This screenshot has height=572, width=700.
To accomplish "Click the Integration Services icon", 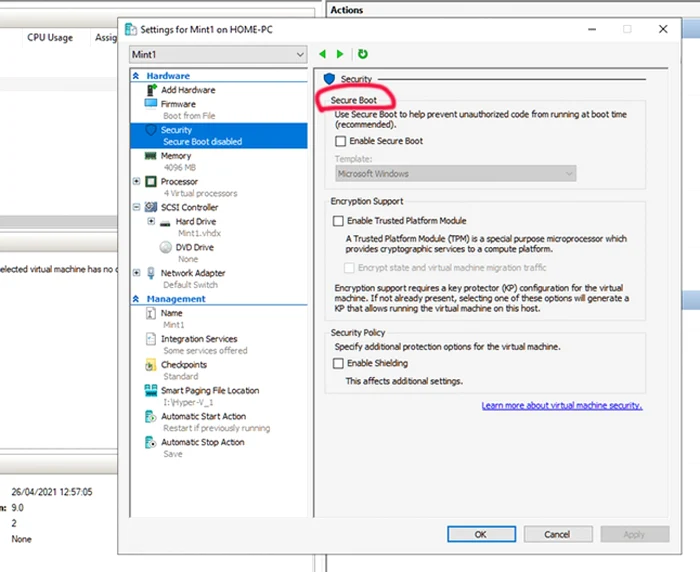I will coord(151,339).
